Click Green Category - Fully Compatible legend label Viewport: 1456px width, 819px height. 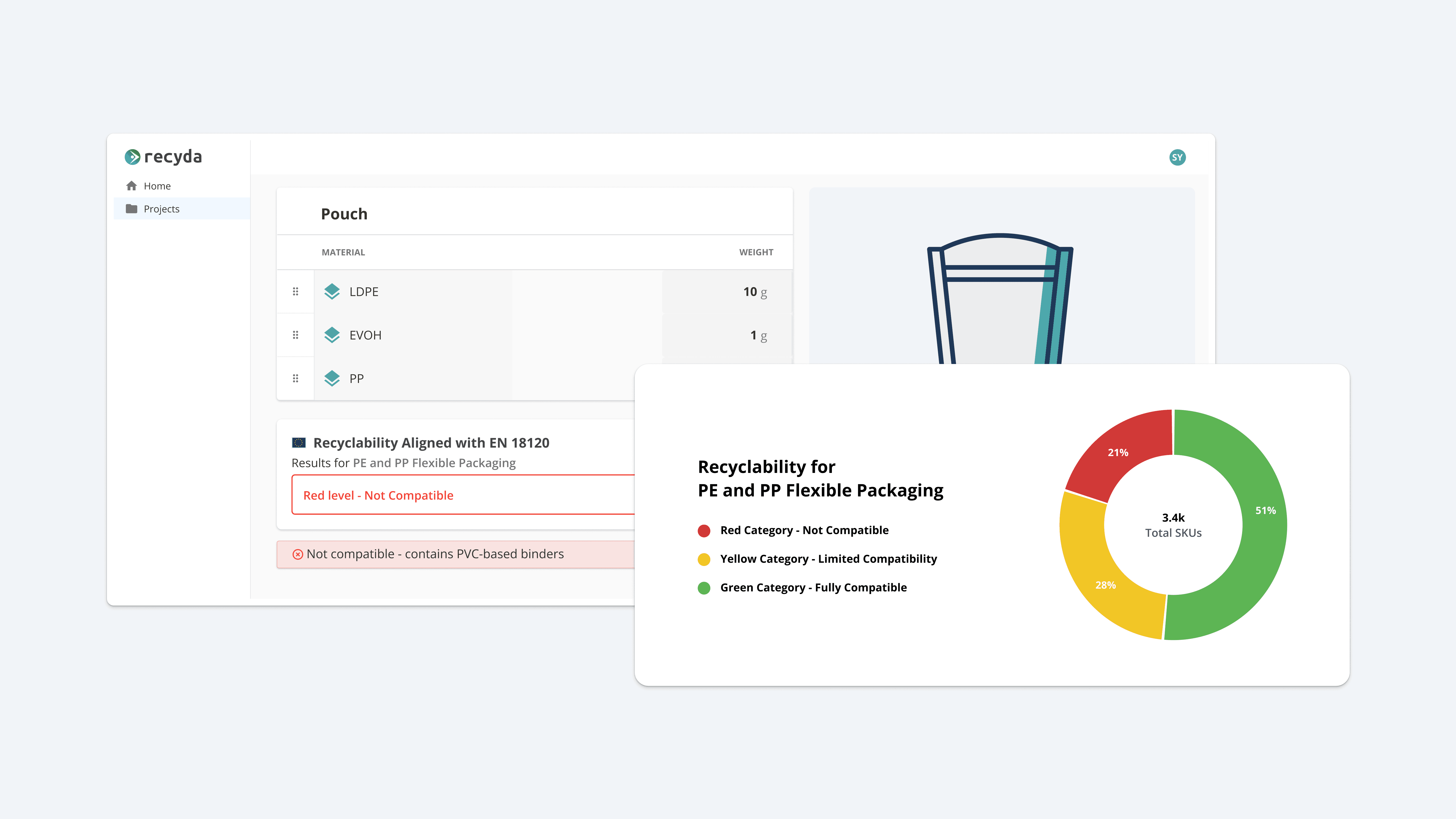(x=813, y=588)
